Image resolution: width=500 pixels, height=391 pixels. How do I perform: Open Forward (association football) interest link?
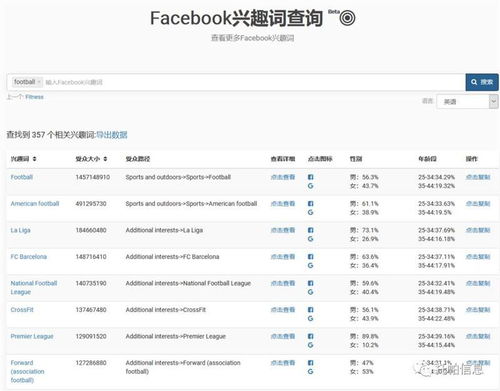[x=27, y=371]
